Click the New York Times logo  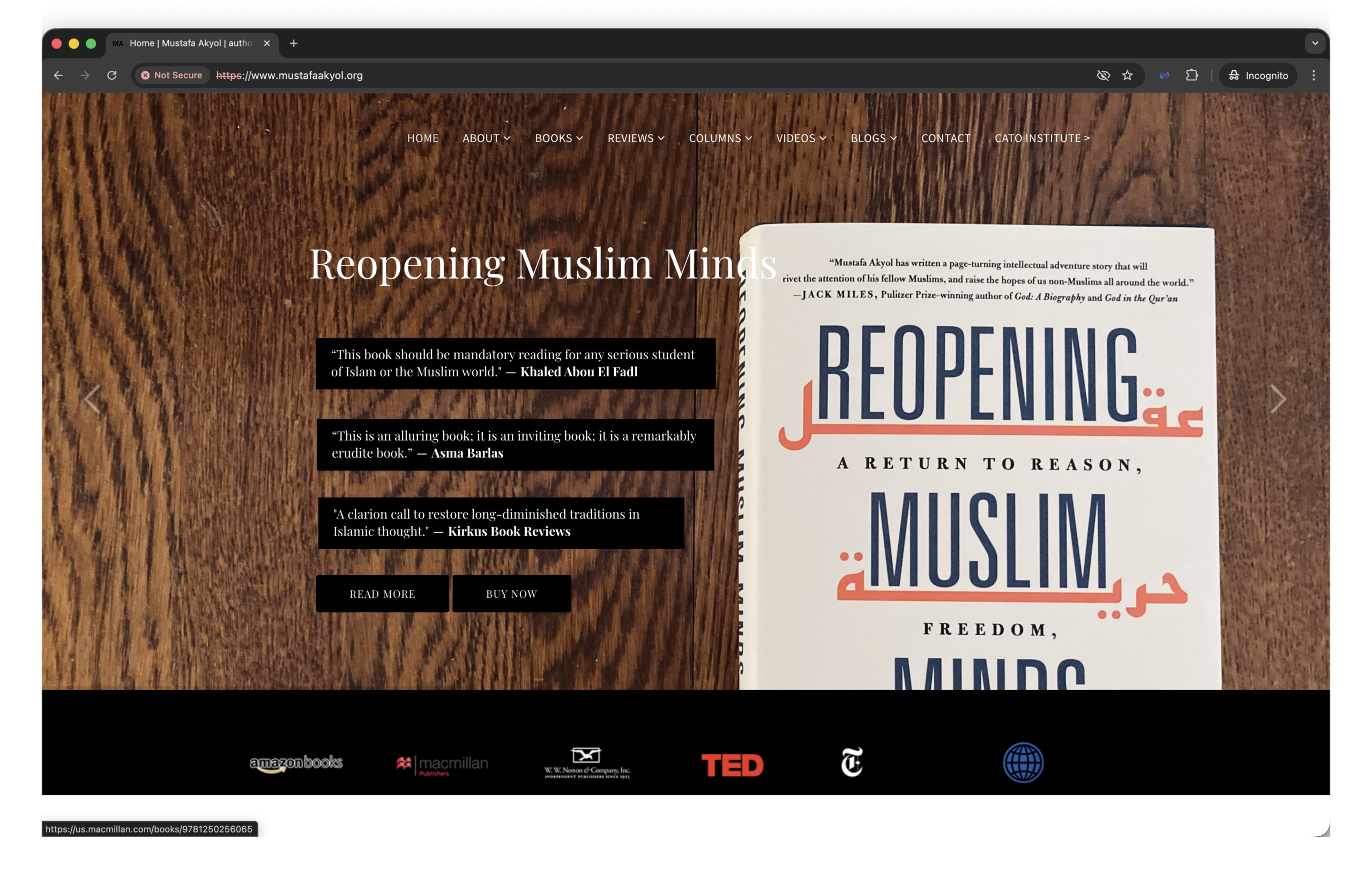852,762
